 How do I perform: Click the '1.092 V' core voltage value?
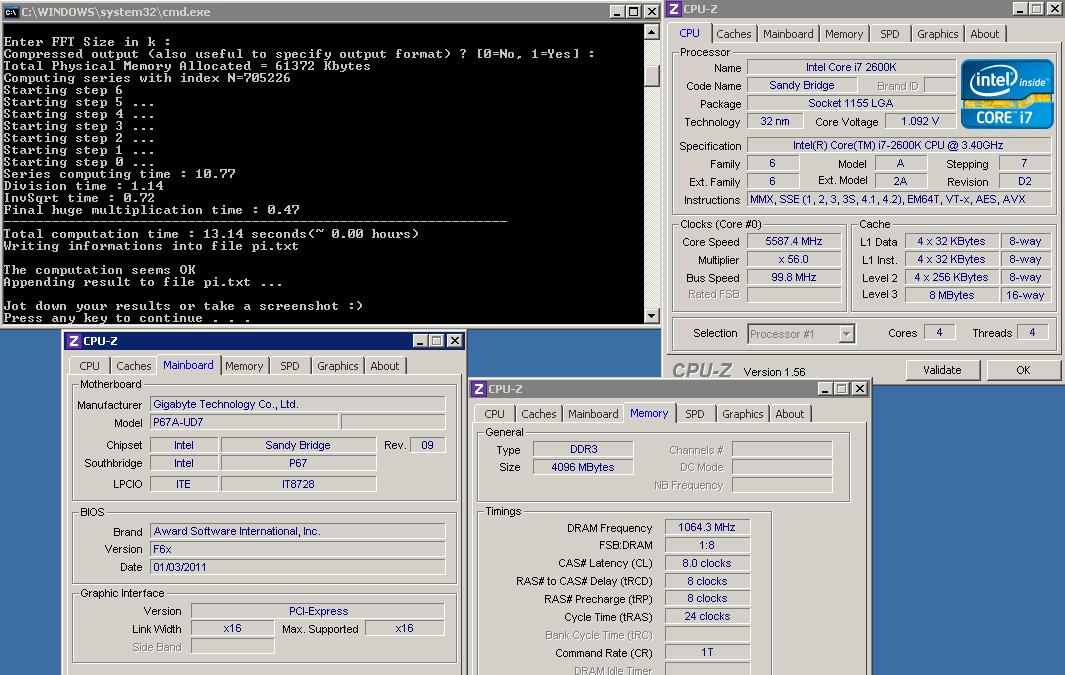(x=920, y=122)
